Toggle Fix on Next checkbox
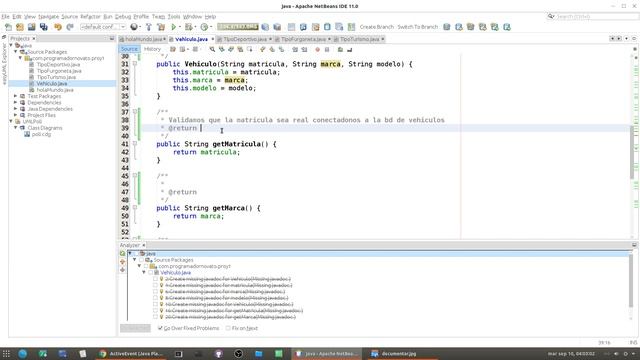Image resolution: width=640 pixels, height=360 pixels. click(228, 328)
